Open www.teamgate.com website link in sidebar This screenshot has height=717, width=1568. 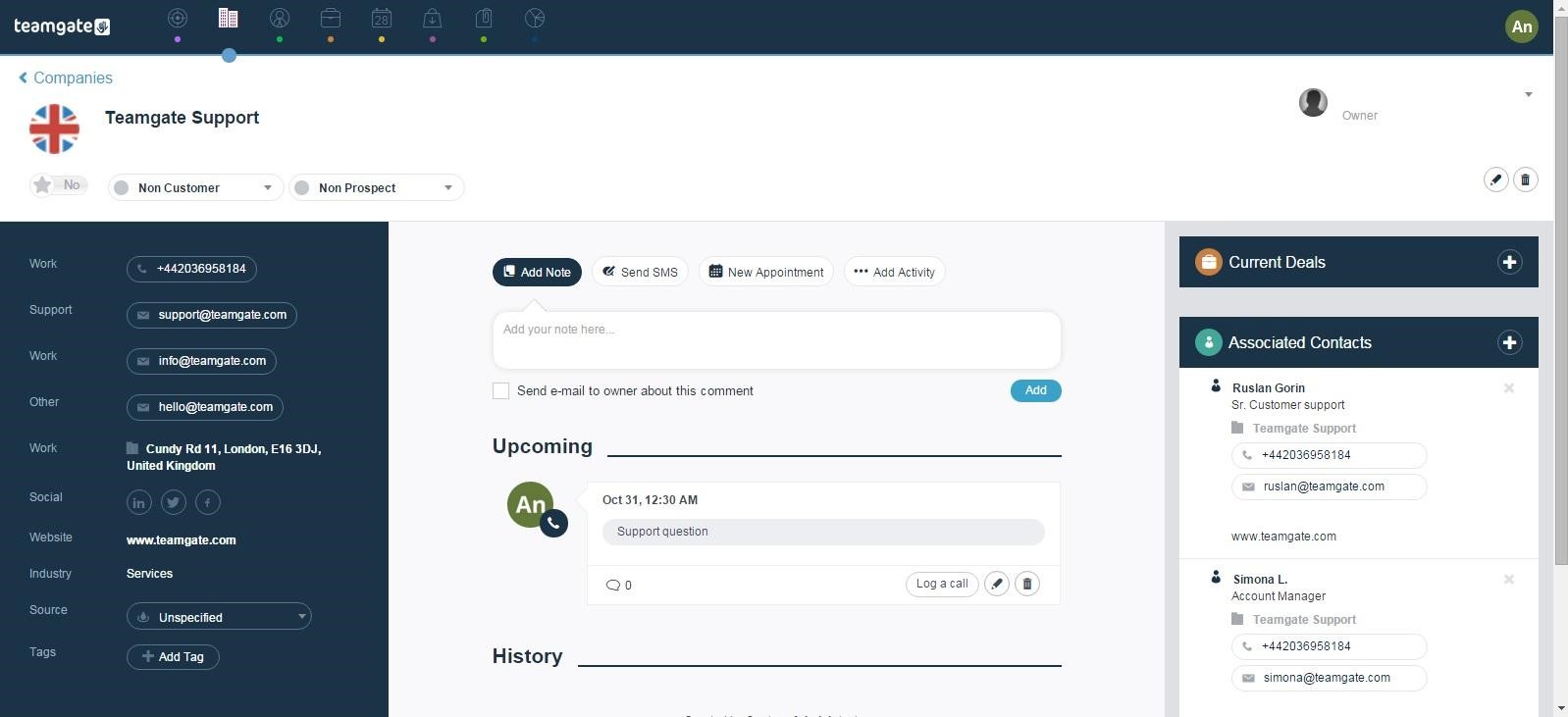[182, 540]
